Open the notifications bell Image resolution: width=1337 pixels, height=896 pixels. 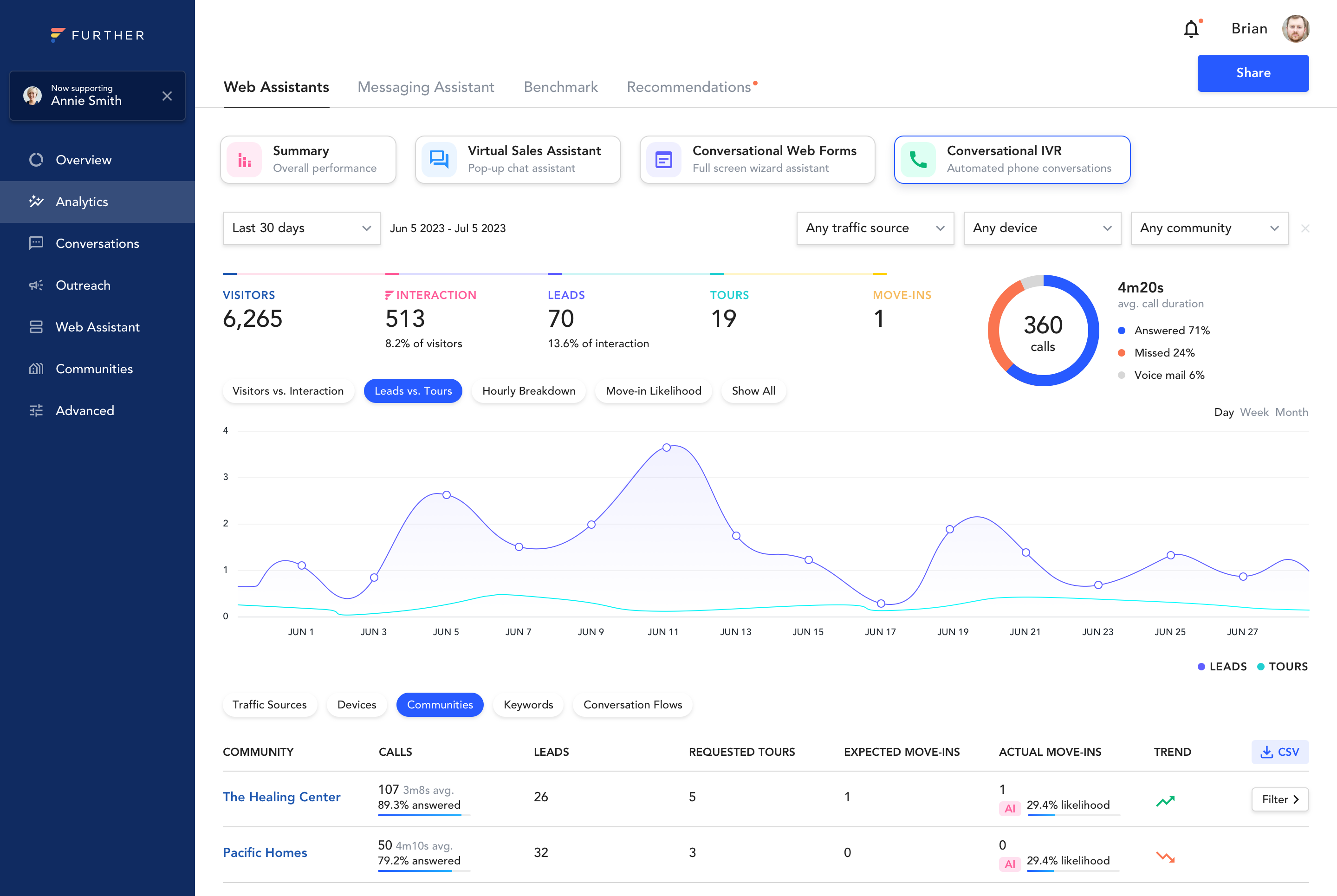click(1191, 29)
